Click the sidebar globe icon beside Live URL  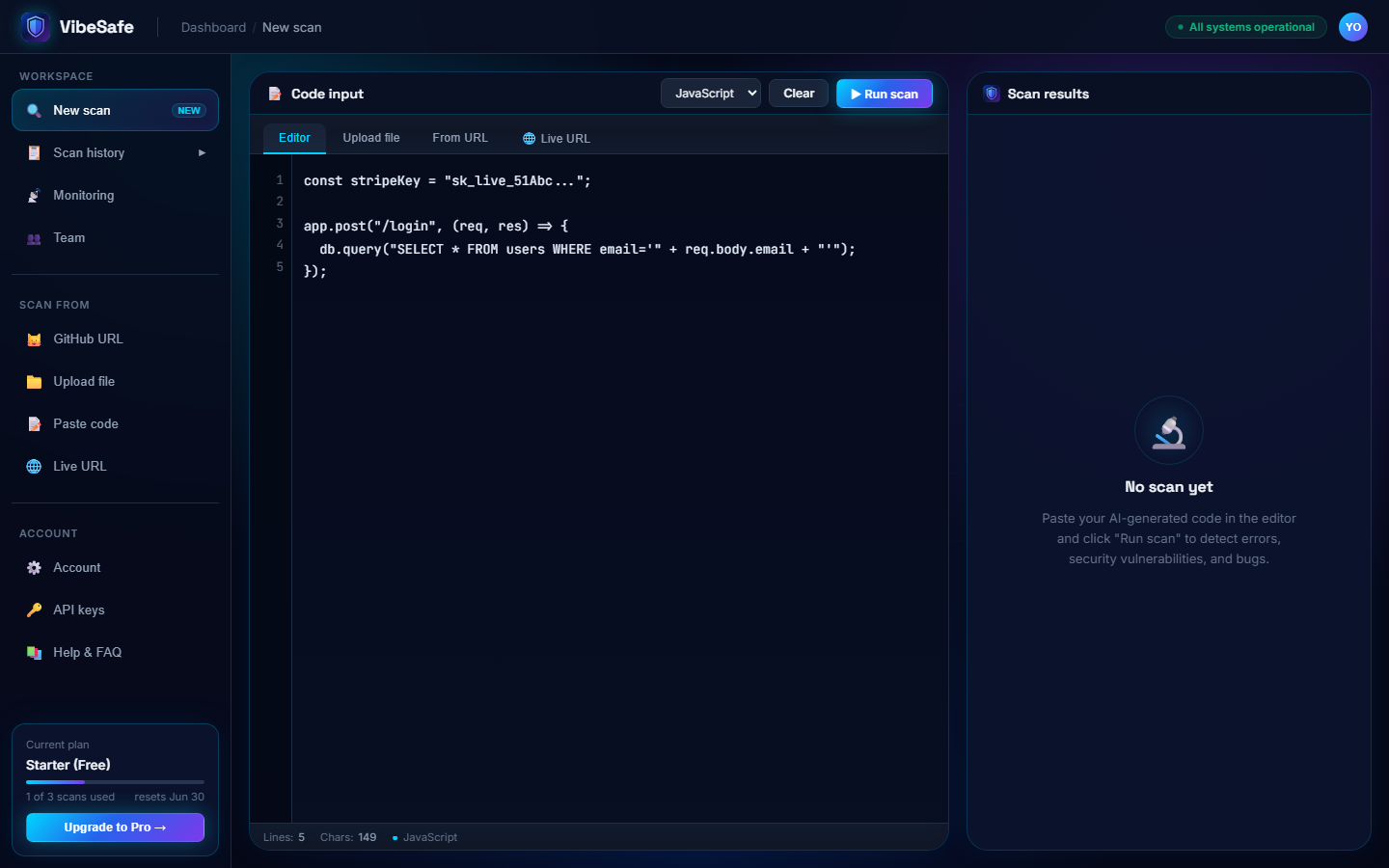click(34, 467)
